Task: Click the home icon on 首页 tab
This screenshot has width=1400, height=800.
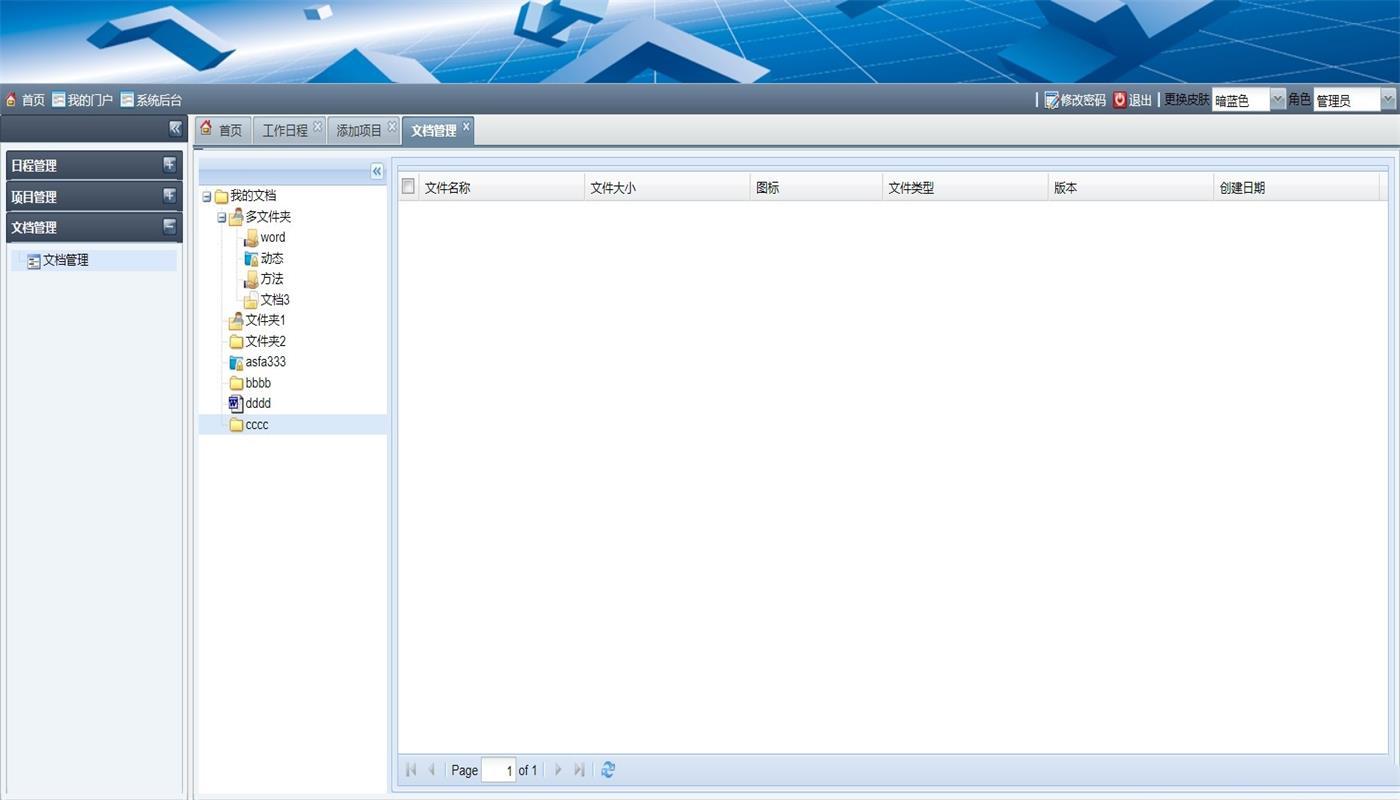Action: coord(206,128)
